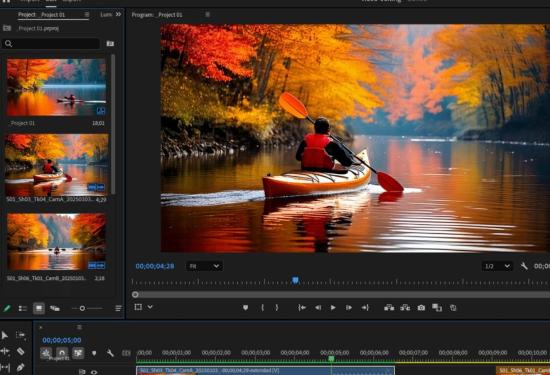
Task: Open Program monitor wrench settings
Action: click(524, 266)
